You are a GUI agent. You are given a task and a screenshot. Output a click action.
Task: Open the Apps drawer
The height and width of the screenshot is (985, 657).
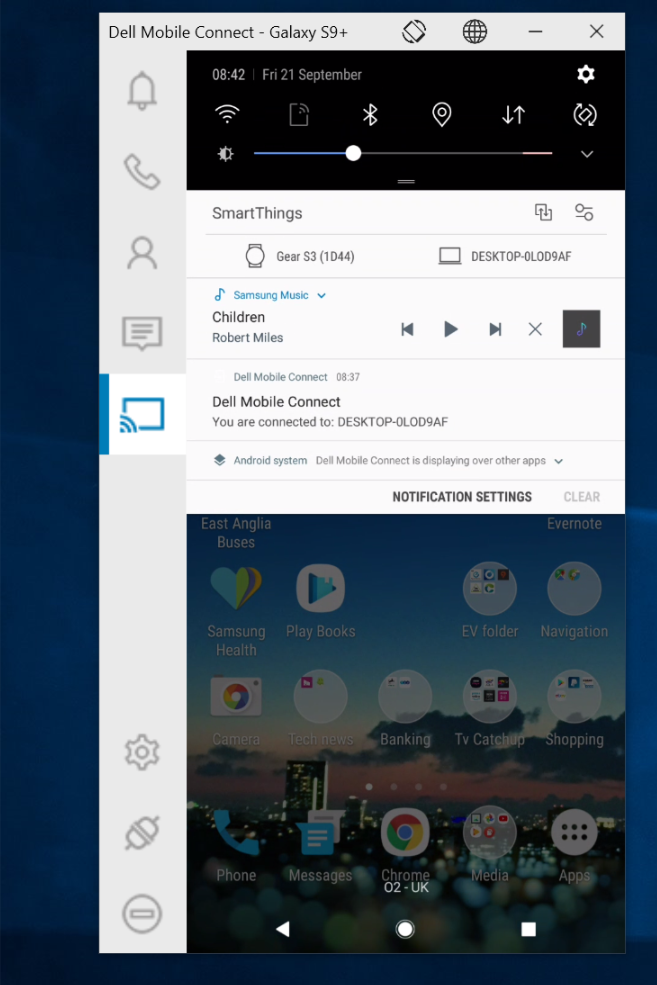(574, 832)
